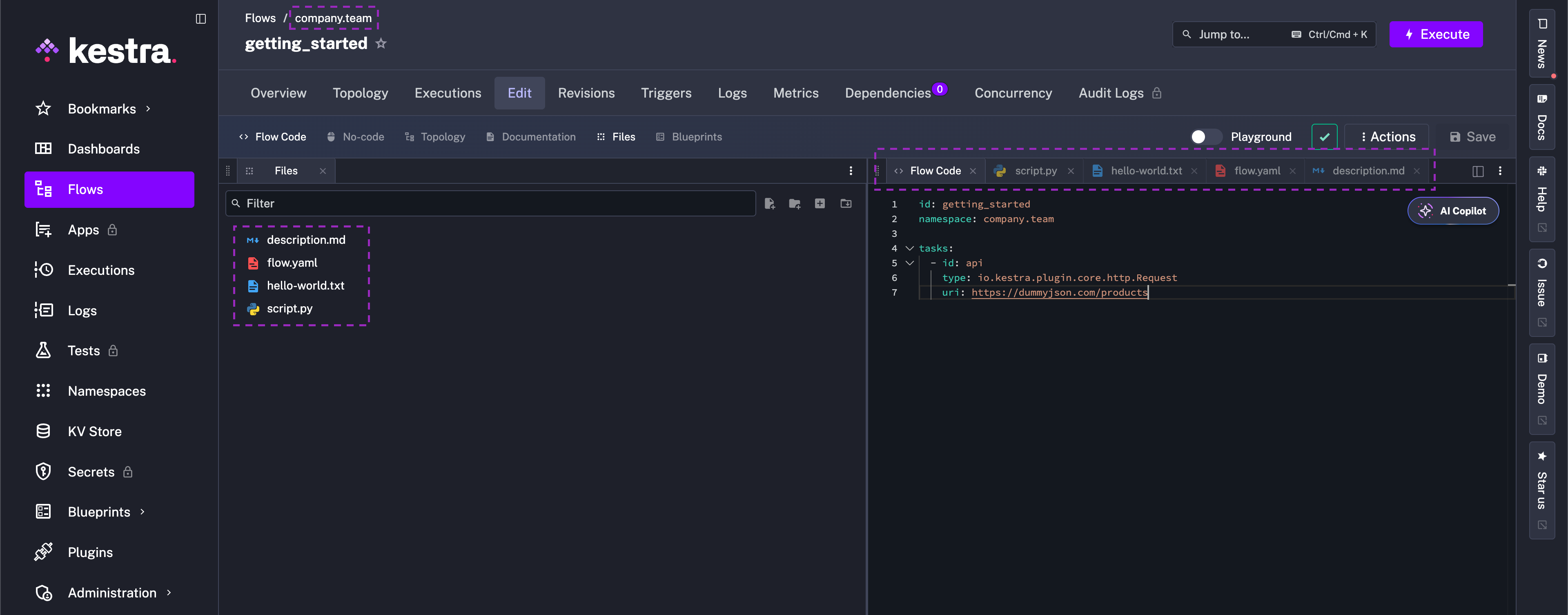Click the green validation checkmark next to Actions
1568x615 pixels.
tap(1325, 136)
